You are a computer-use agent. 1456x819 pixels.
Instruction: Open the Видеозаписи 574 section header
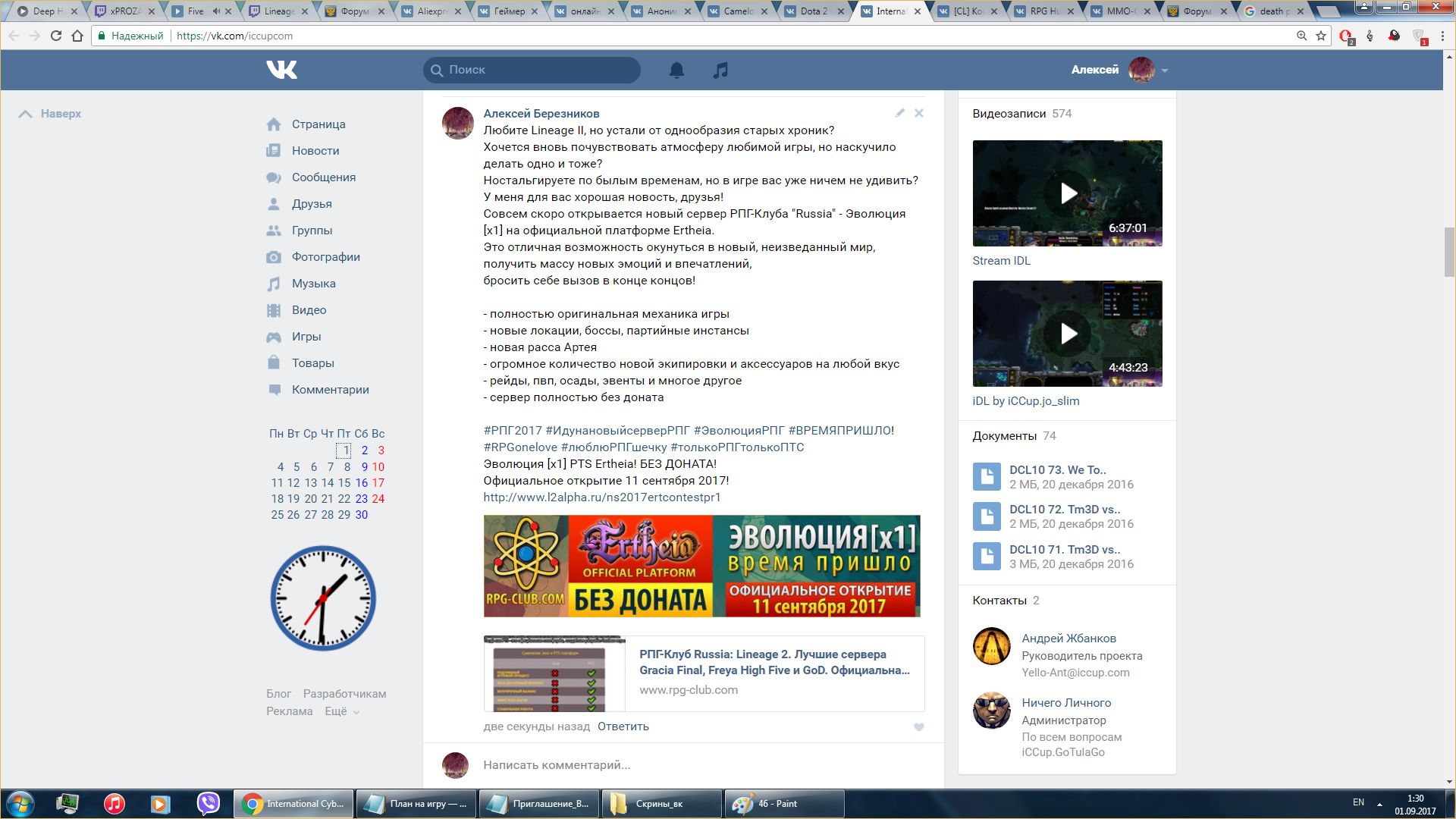tap(1021, 114)
